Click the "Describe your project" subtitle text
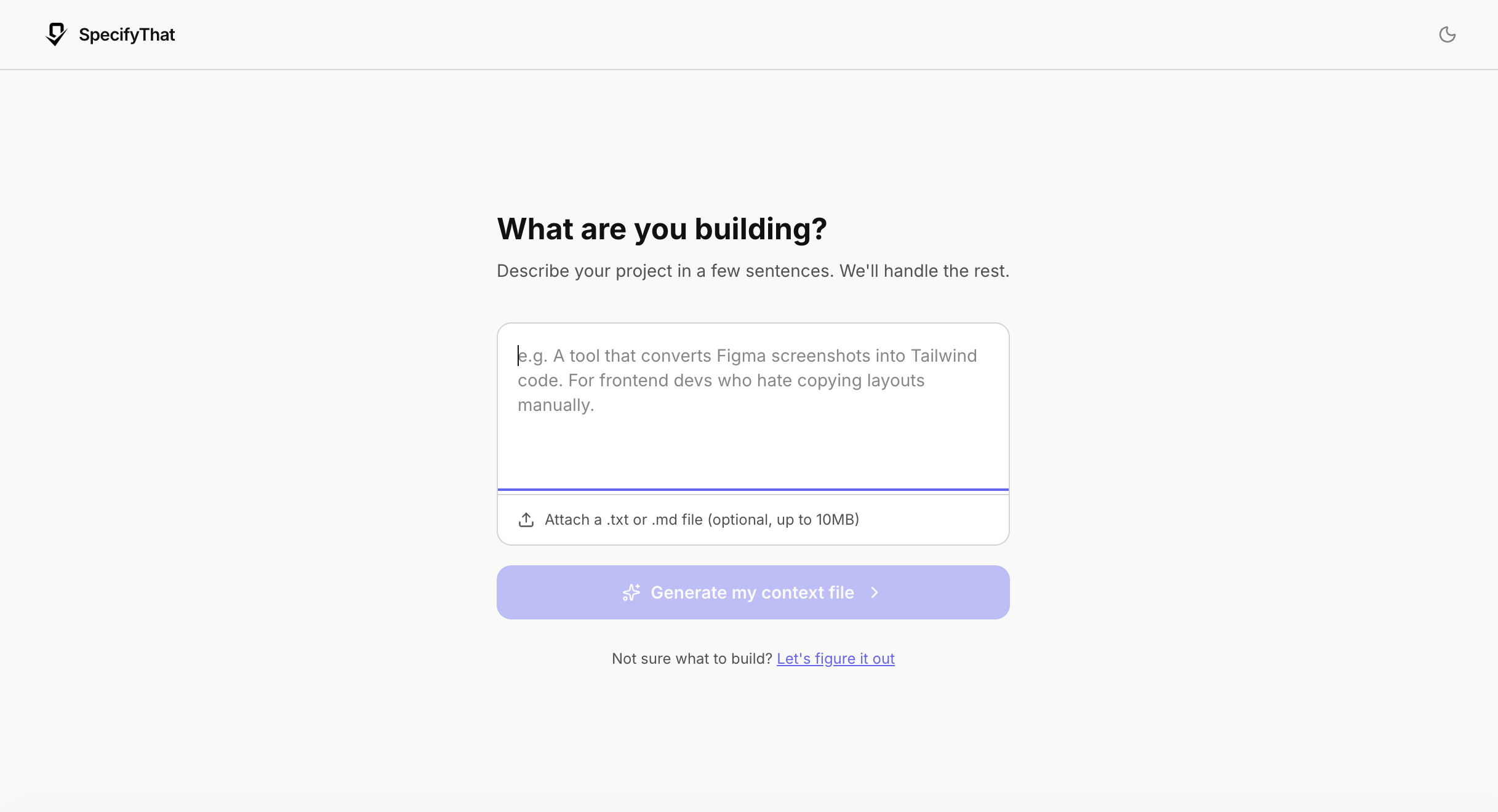The image size is (1498, 812). point(665,271)
